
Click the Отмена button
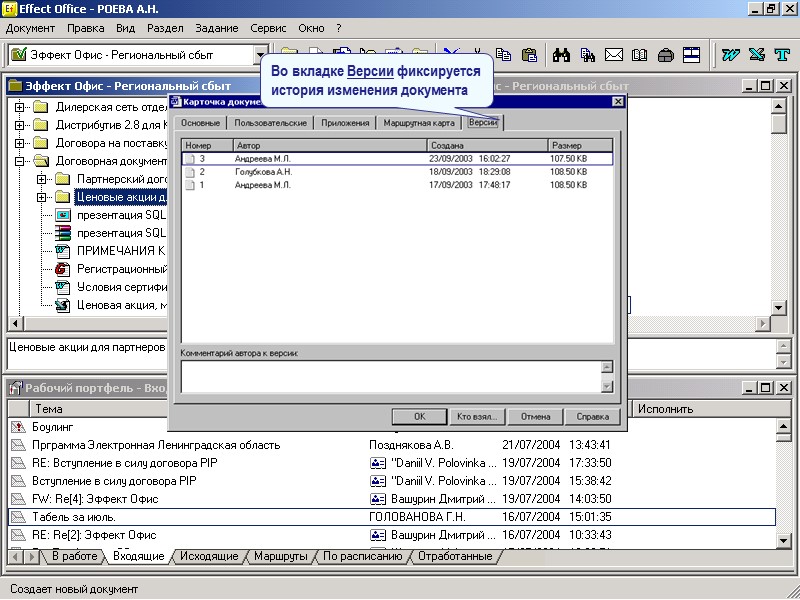point(535,416)
